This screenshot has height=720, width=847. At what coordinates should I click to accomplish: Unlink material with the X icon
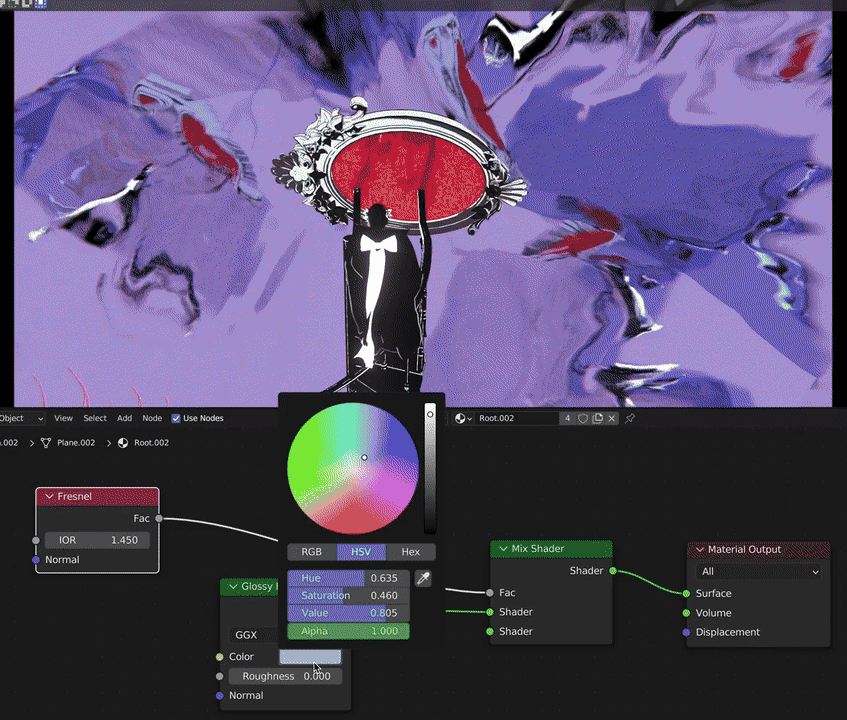point(612,418)
